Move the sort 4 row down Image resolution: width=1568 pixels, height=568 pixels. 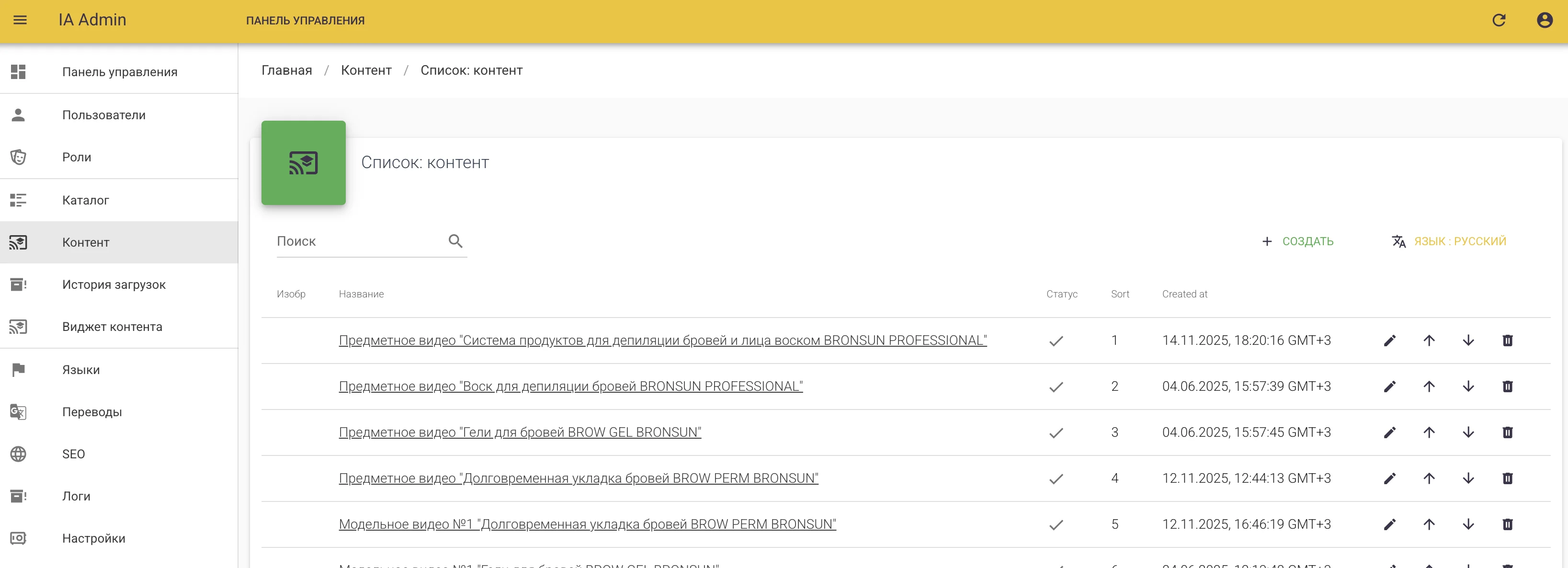[1468, 478]
